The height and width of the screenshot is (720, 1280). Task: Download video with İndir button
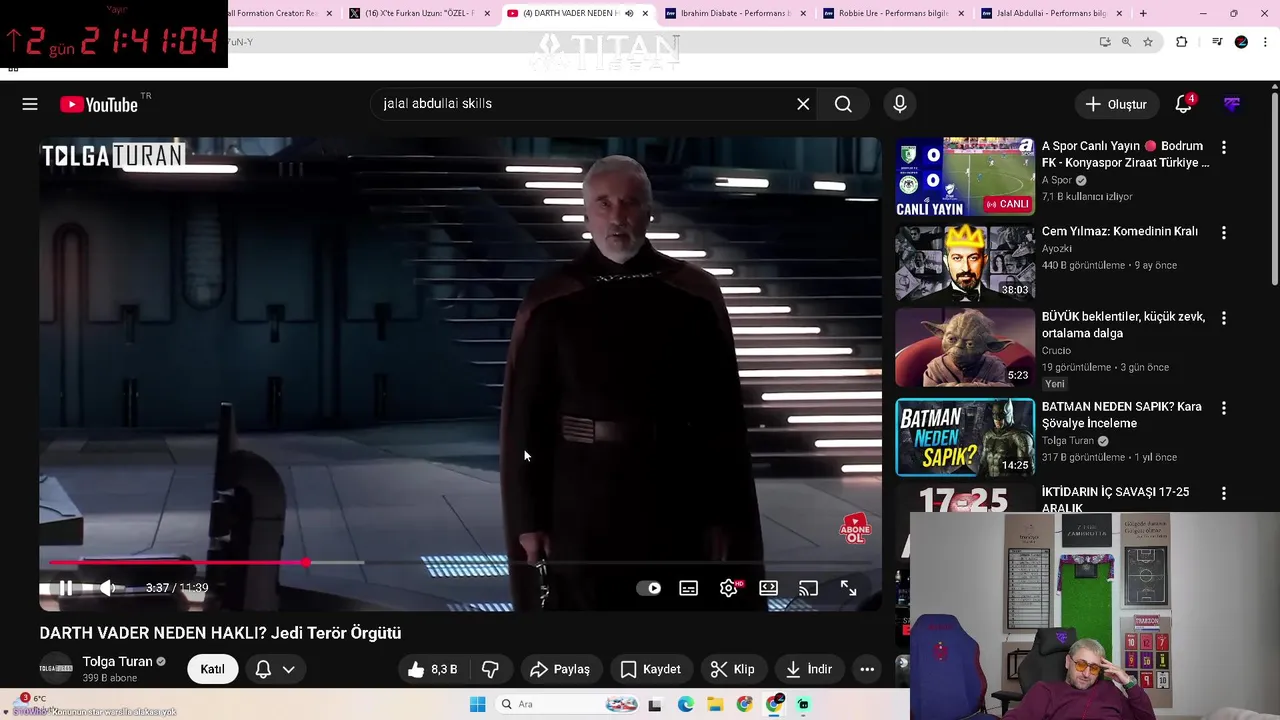pos(809,669)
